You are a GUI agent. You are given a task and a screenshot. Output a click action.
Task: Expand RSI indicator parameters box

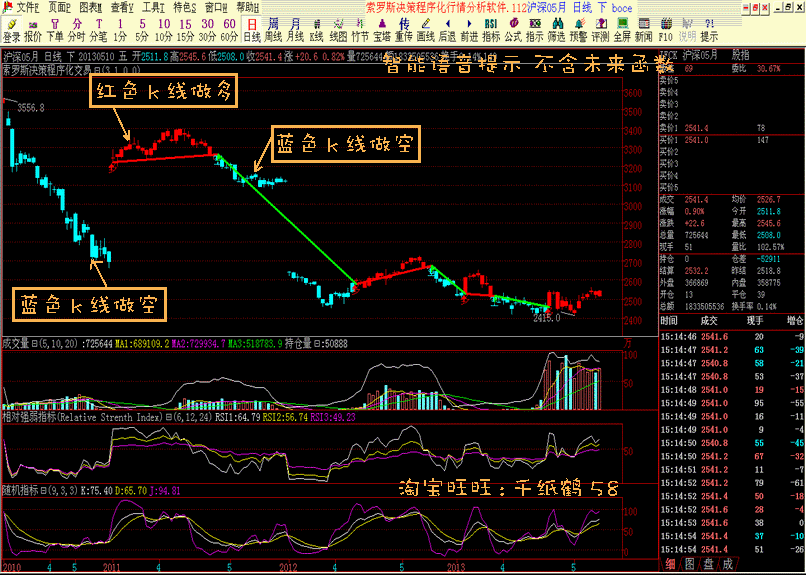tap(168, 417)
